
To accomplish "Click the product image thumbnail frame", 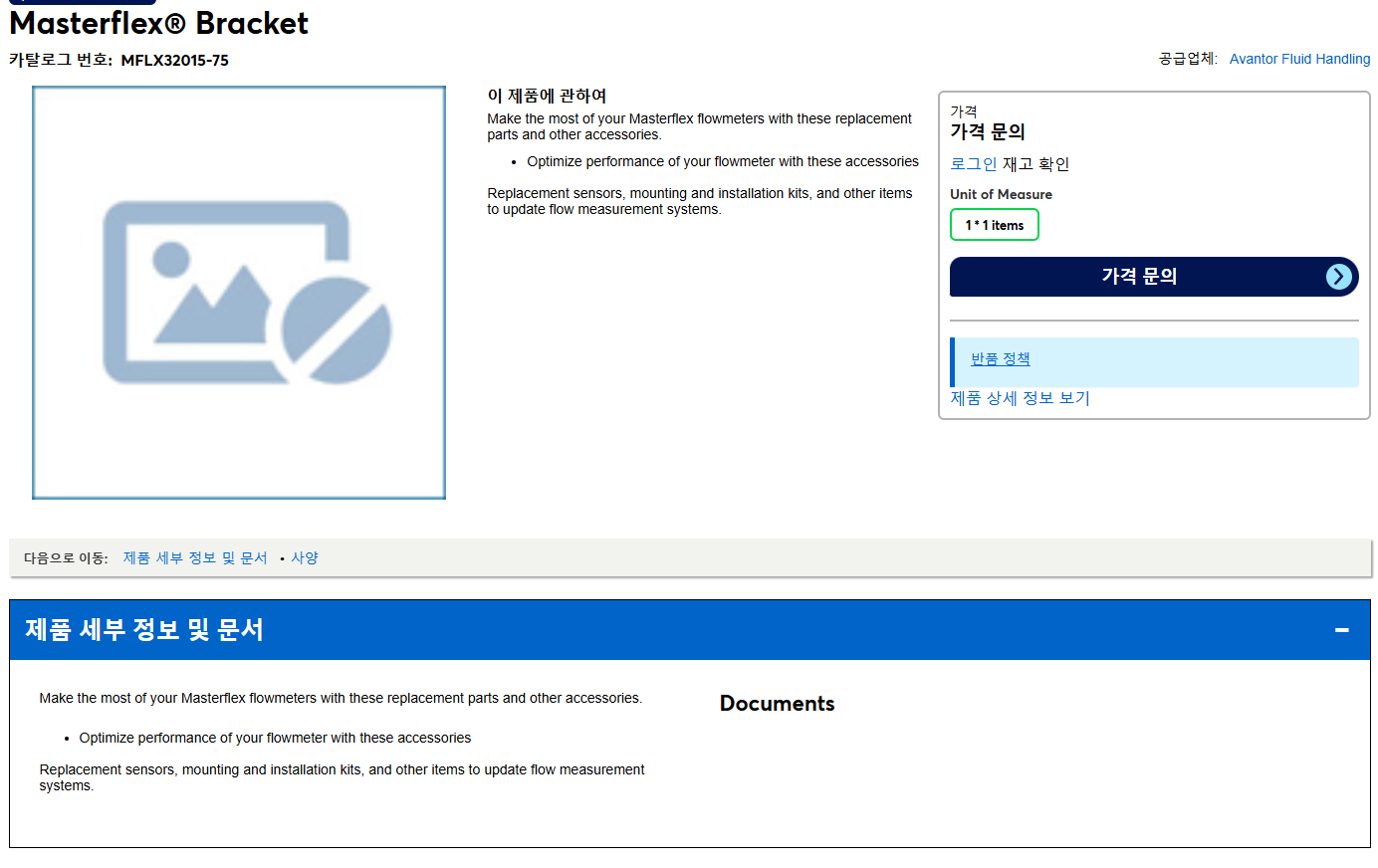I will point(239,293).
